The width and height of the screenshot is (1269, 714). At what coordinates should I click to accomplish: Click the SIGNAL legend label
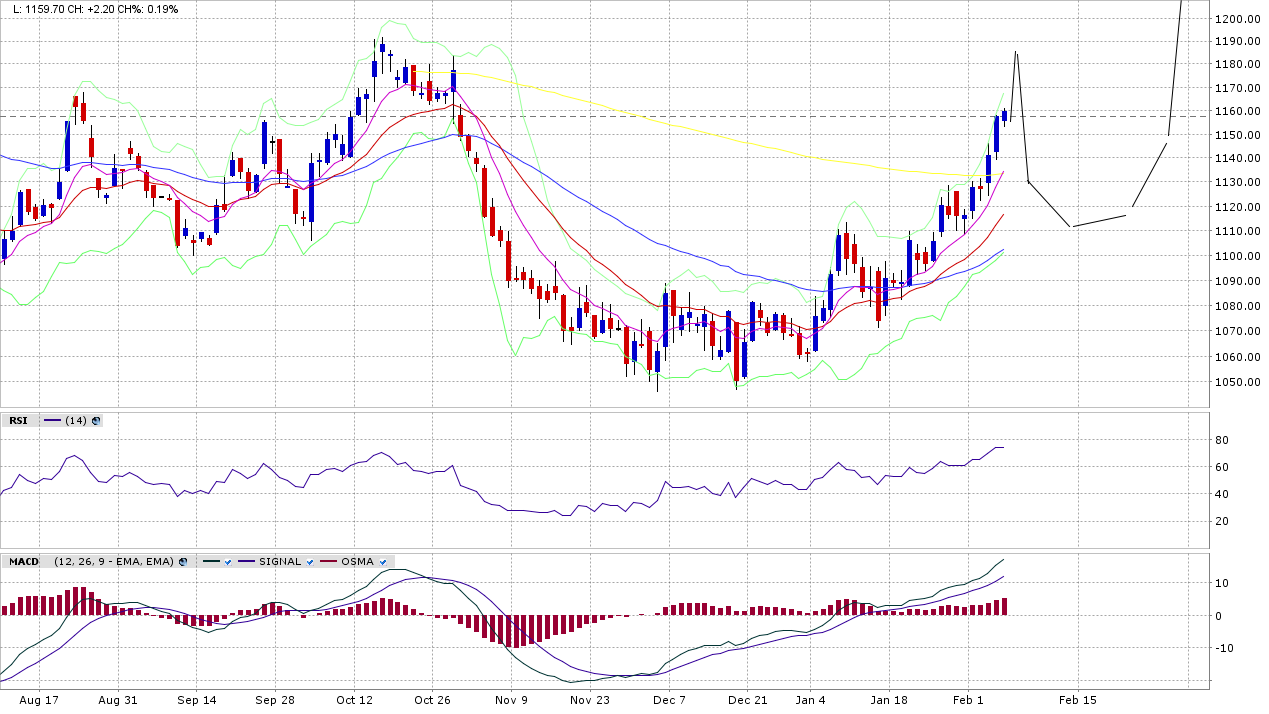tap(280, 562)
